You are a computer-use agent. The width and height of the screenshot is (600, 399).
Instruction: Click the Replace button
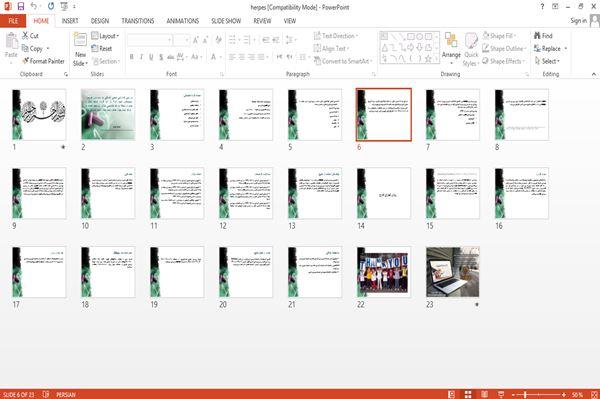point(551,49)
